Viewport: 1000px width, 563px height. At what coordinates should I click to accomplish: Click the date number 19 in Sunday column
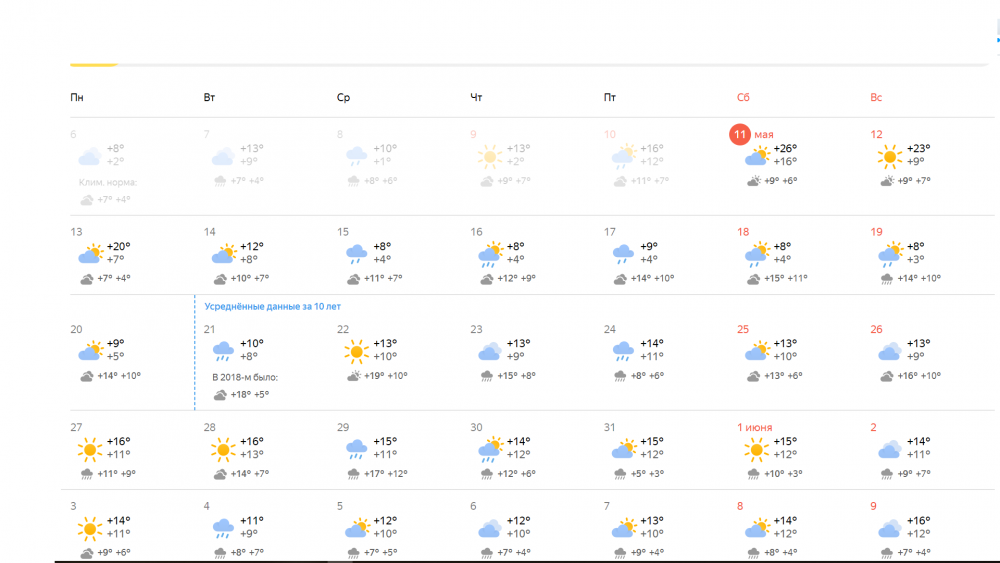876,232
